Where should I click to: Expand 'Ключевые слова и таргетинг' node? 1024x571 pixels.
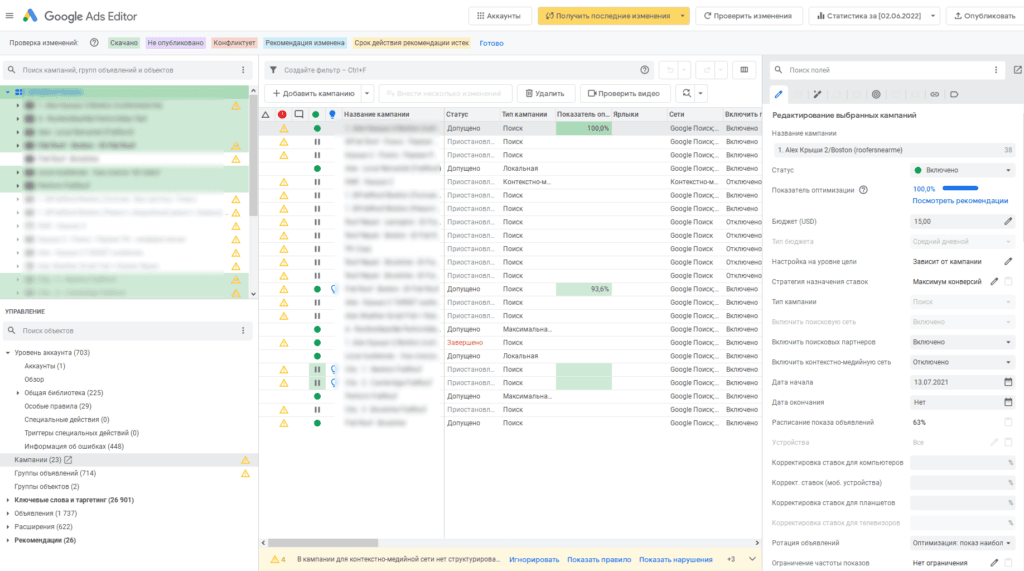(8, 500)
